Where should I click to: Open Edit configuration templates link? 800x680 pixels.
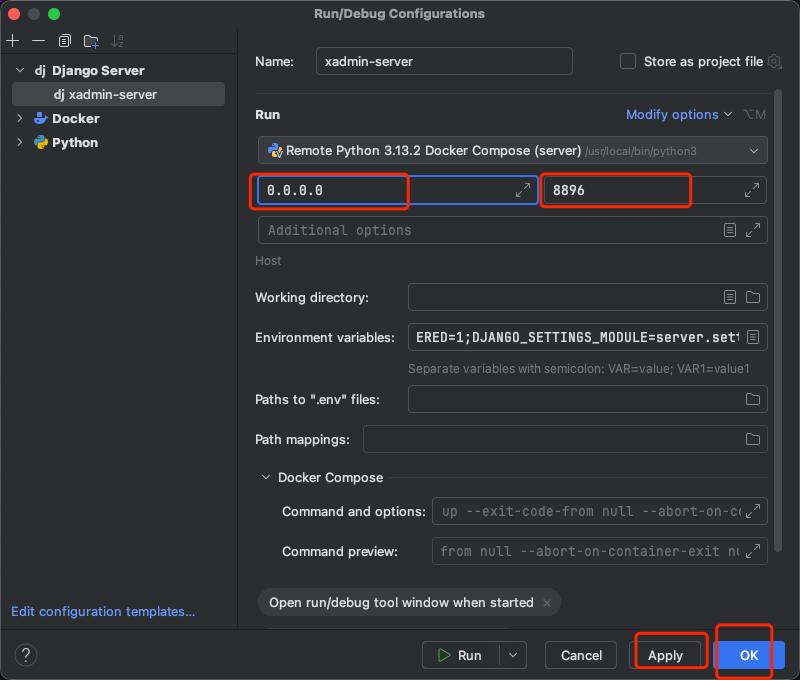pos(103,611)
